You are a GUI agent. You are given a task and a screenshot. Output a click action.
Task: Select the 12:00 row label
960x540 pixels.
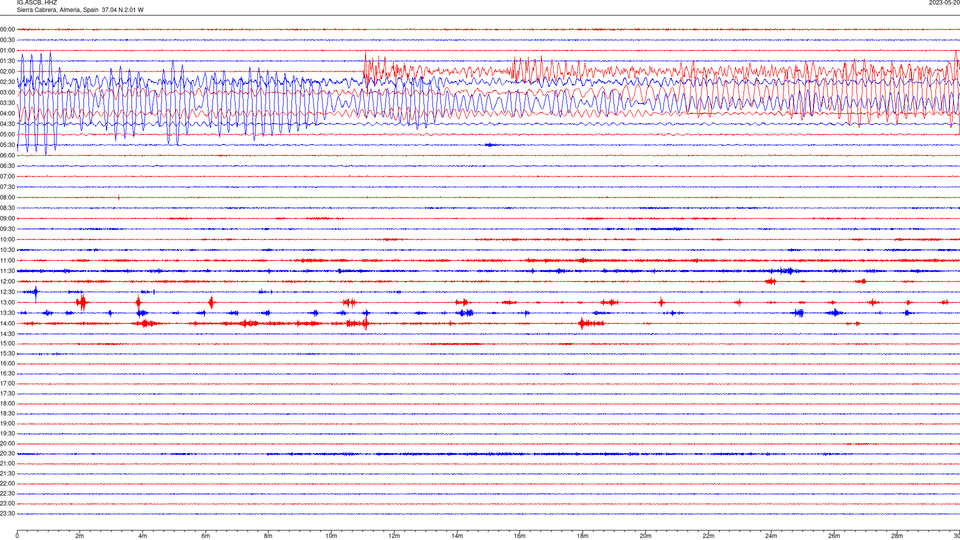(7, 282)
